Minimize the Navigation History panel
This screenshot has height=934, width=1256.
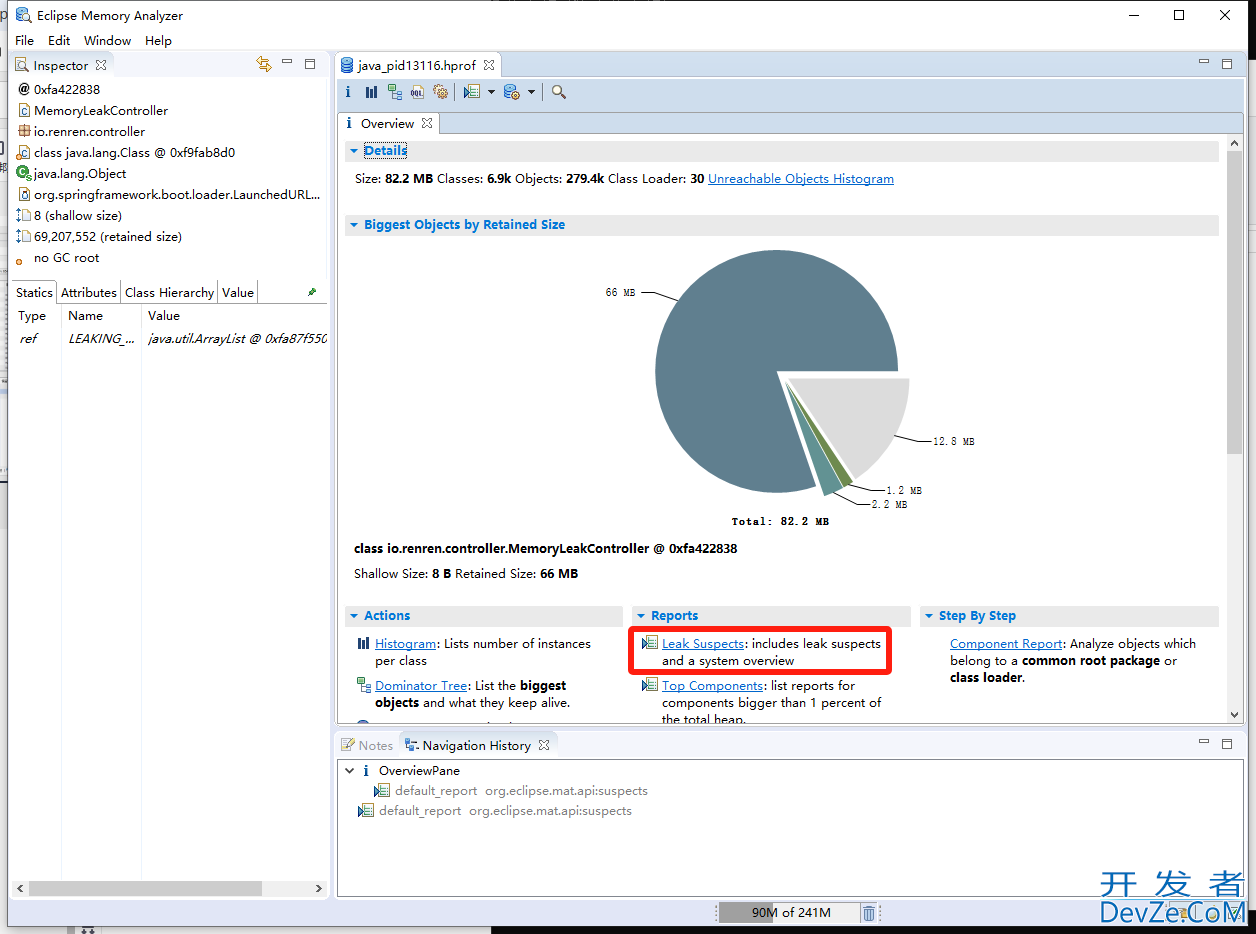click(x=1204, y=743)
